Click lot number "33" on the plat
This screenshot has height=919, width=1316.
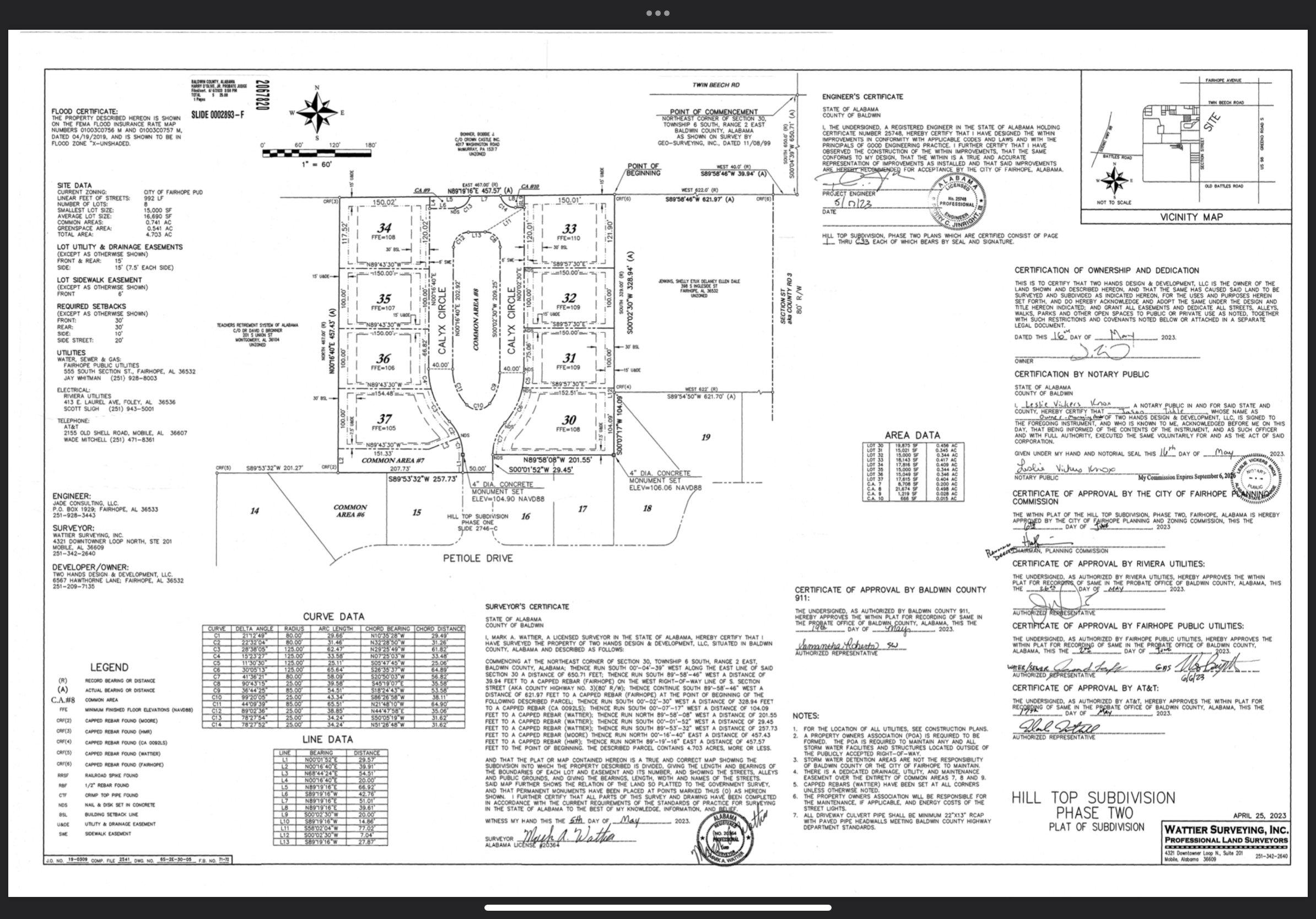[x=569, y=229]
